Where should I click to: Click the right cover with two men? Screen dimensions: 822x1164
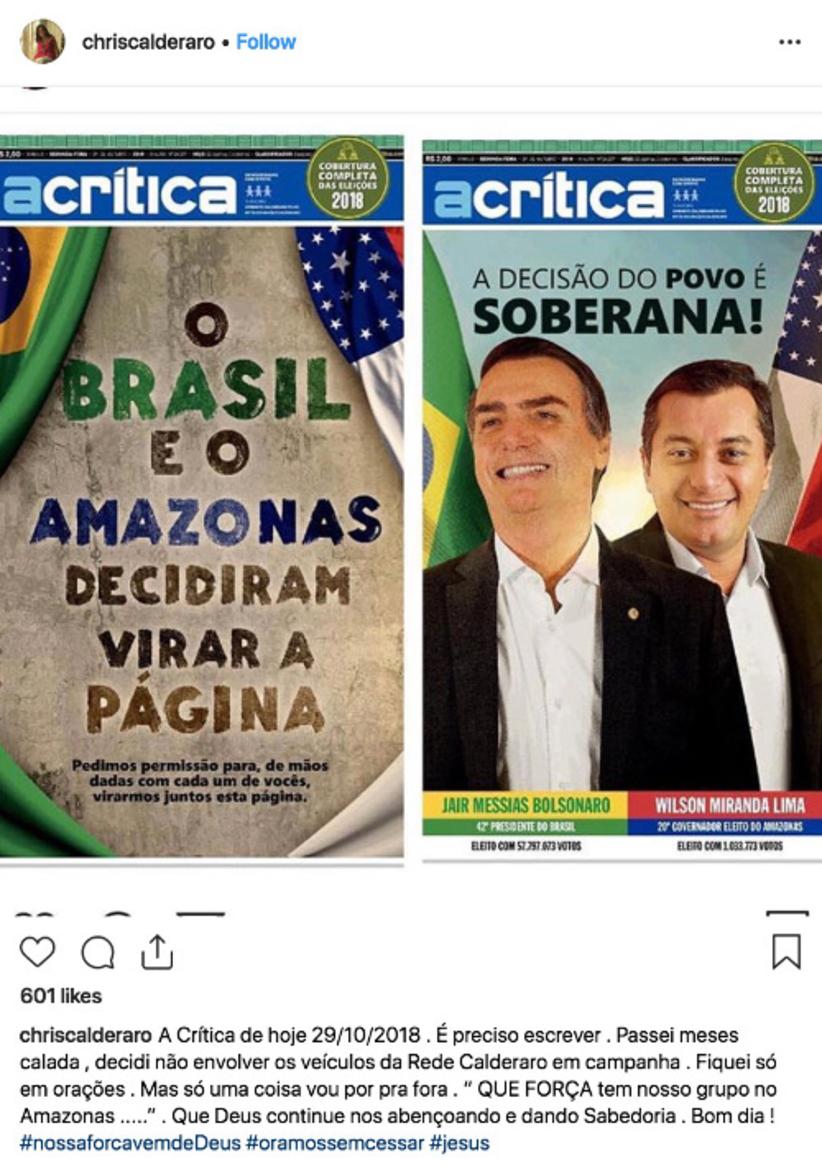(x=622, y=500)
